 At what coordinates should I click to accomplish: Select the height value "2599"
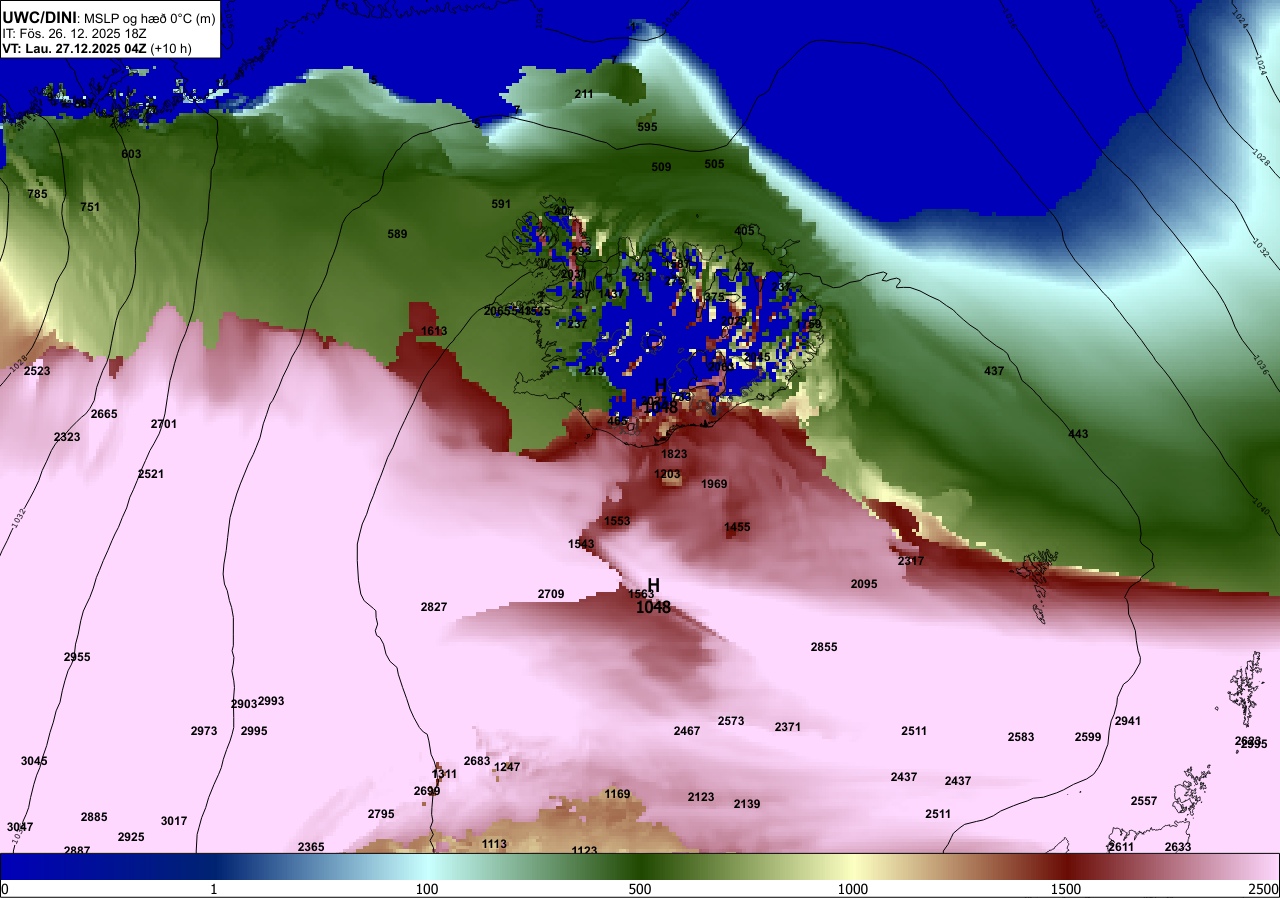click(x=1088, y=737)
